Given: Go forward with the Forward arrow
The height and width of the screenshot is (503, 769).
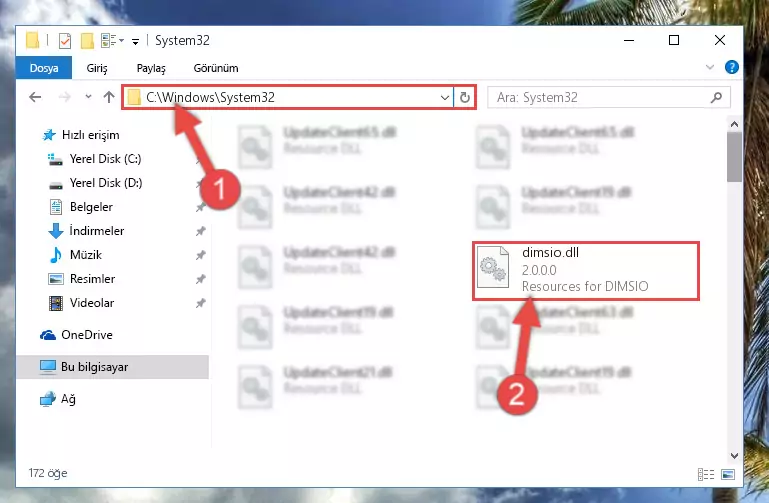Looking at the screenshot, I should pyautogui.click(x=64, y=97).
